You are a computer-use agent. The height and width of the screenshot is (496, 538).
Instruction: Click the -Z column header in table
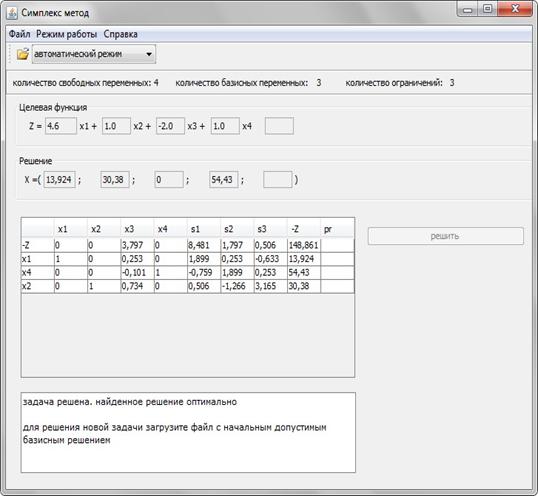304,229
